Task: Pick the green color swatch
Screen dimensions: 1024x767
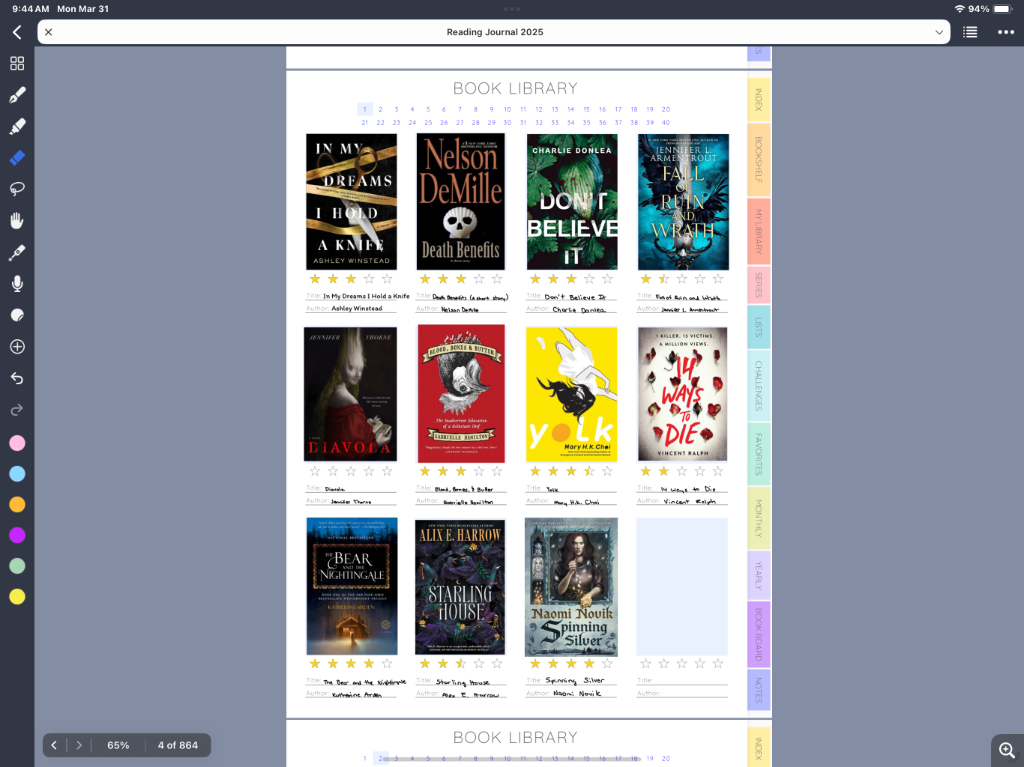Action: tap(17, 566)
